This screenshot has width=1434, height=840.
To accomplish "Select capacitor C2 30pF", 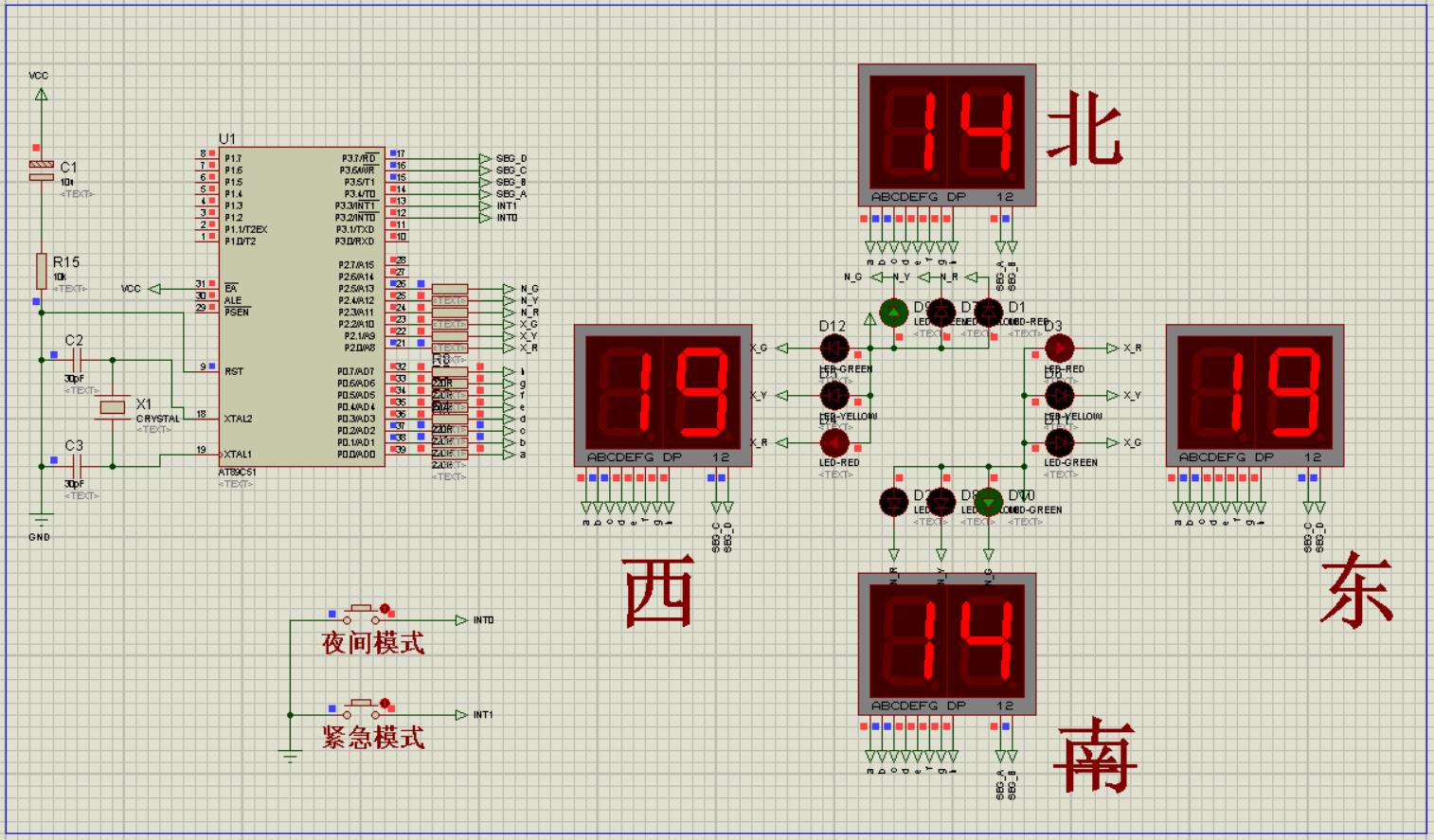I will [x=77, y=360].
